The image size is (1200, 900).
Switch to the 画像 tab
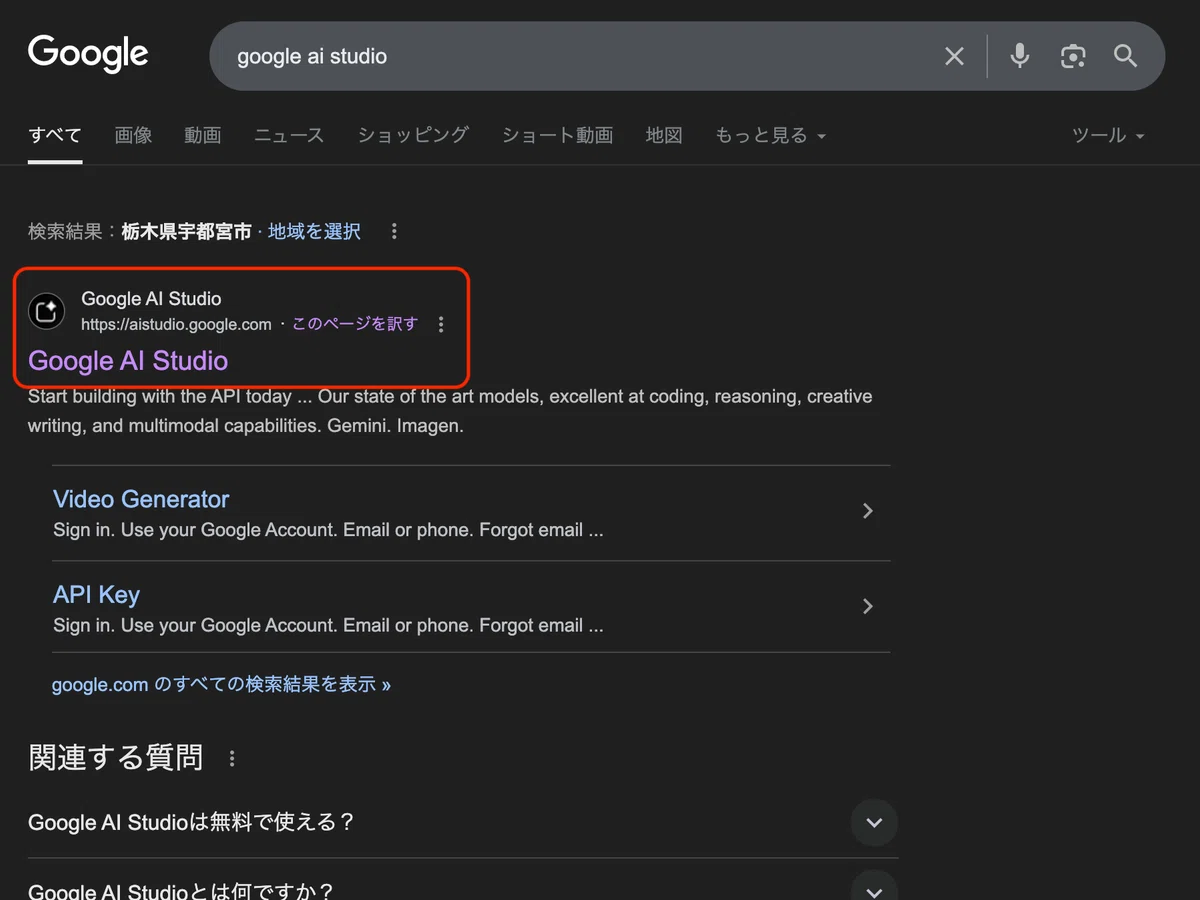click(133, 135)
